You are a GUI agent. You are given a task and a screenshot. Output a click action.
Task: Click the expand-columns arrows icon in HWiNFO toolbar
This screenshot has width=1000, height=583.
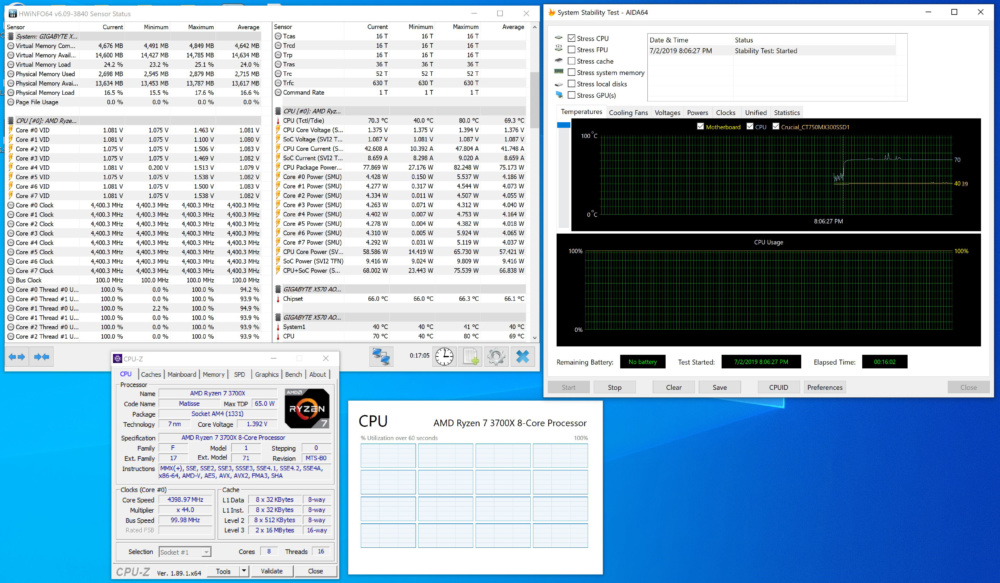(x=17, y=357)
